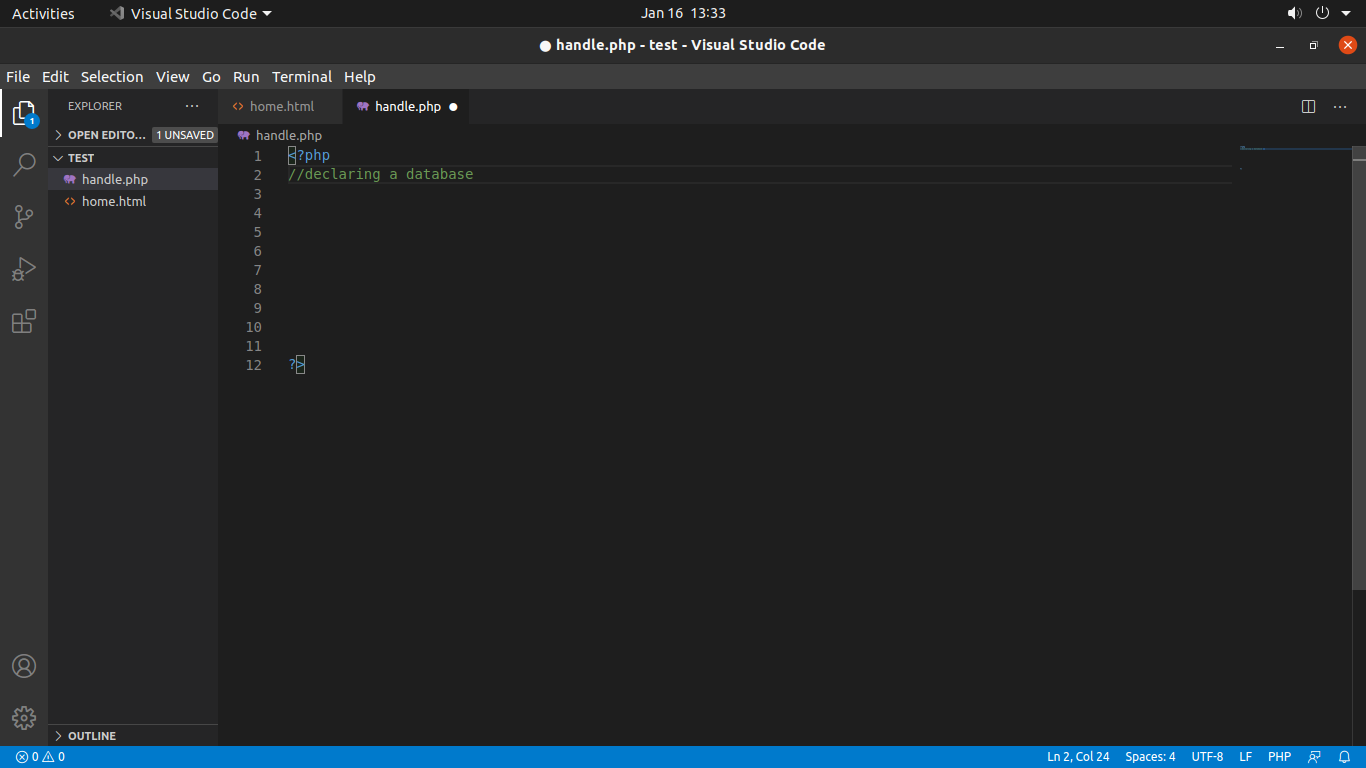
Task: Collapse the TEST folder section
Action: coord(133,158)
